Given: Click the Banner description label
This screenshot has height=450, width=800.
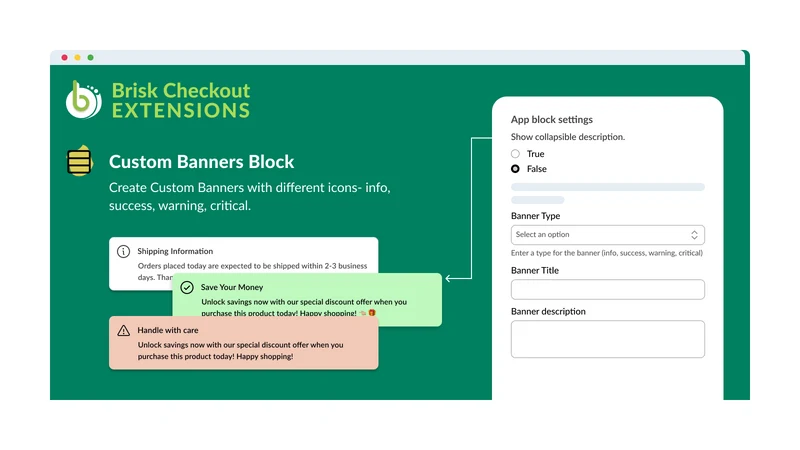Looking at the screenshot, I should pos(548,311).
